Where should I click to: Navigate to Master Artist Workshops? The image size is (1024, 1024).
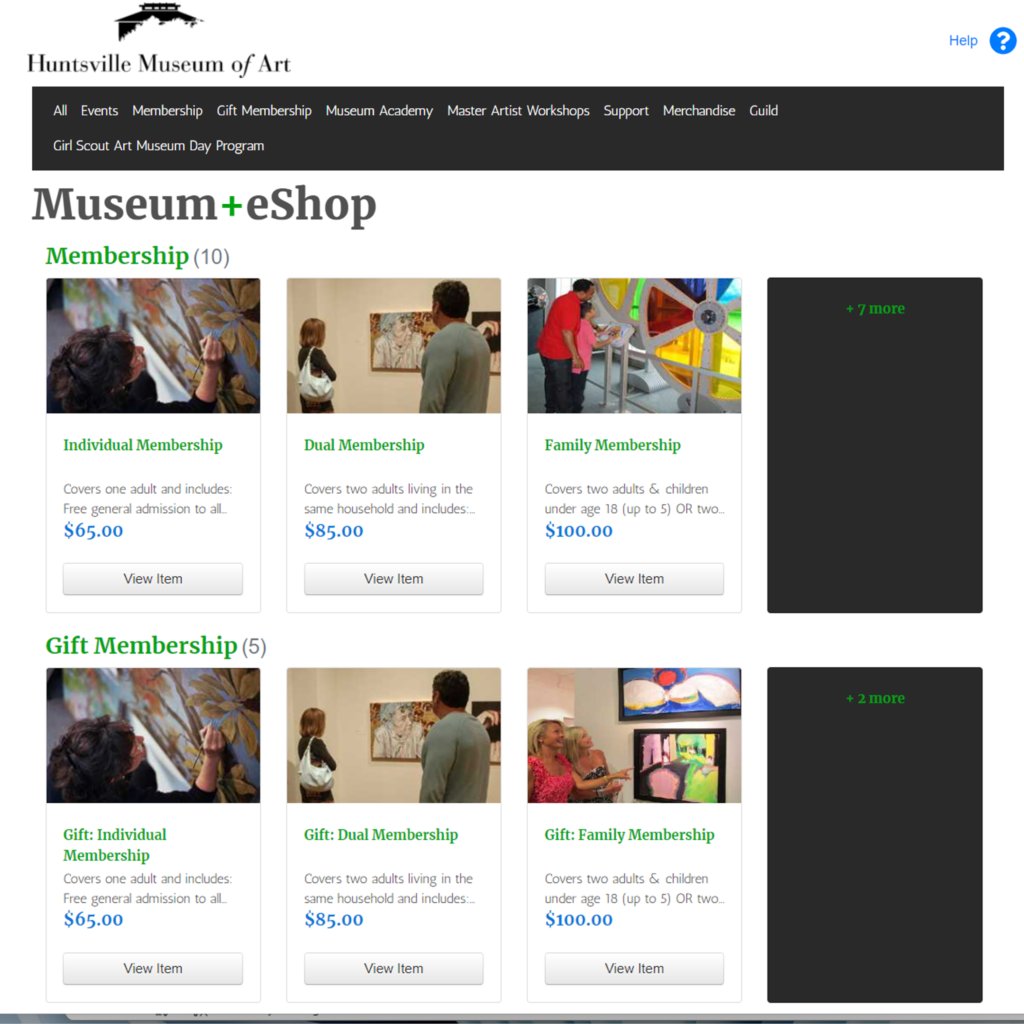tap(518, 111)
